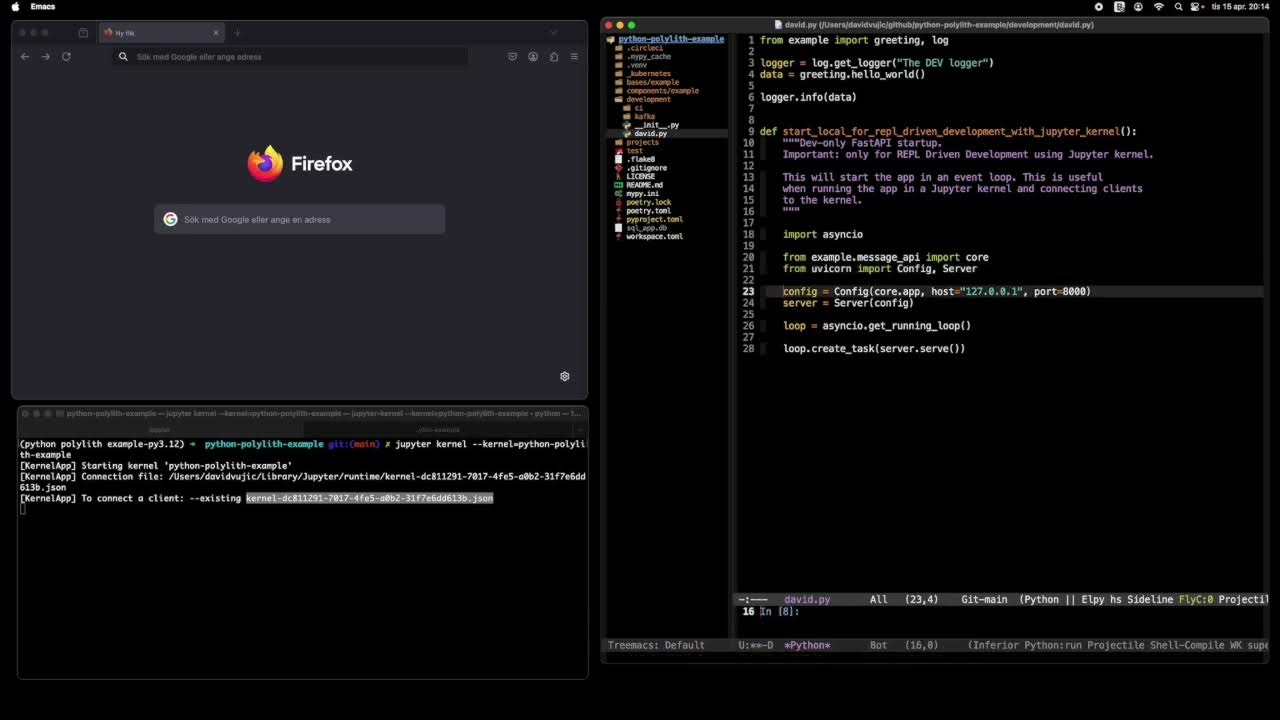1280x720 pixels.
Task: Expand the .venv folder in Treemacs
Action: [637, 65]
